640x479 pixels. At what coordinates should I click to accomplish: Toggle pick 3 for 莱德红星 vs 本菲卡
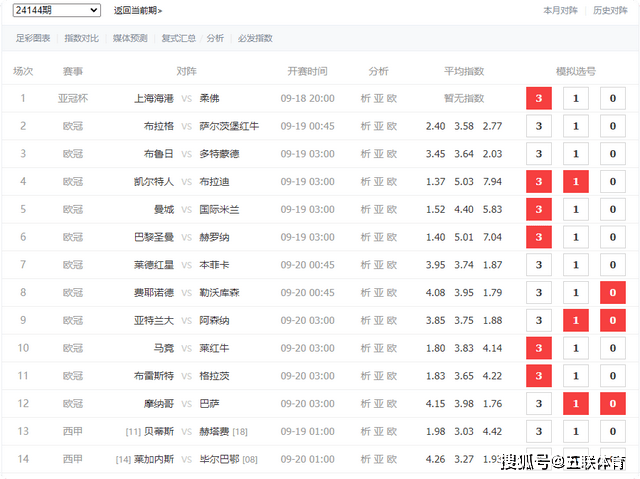pos(539,265)
